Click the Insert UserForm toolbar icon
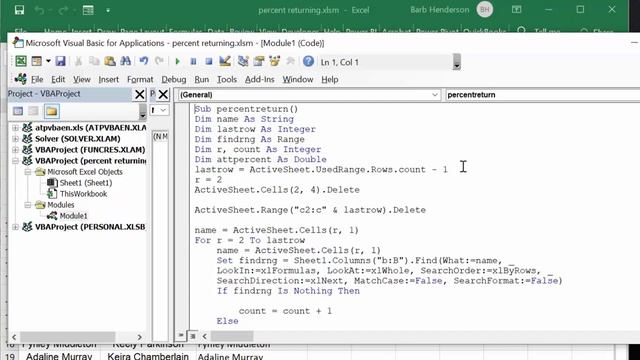Viewport: 640px width, 360px height. pos(36,61)
